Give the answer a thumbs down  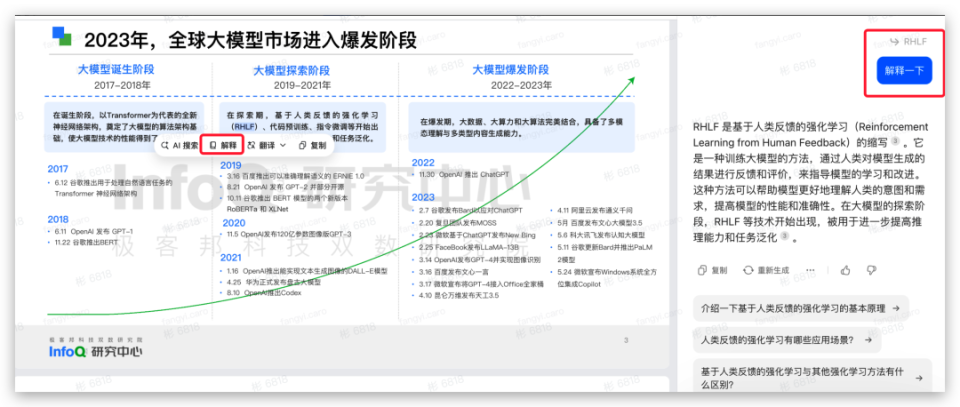pyautogui.click(x=871, y=270)
